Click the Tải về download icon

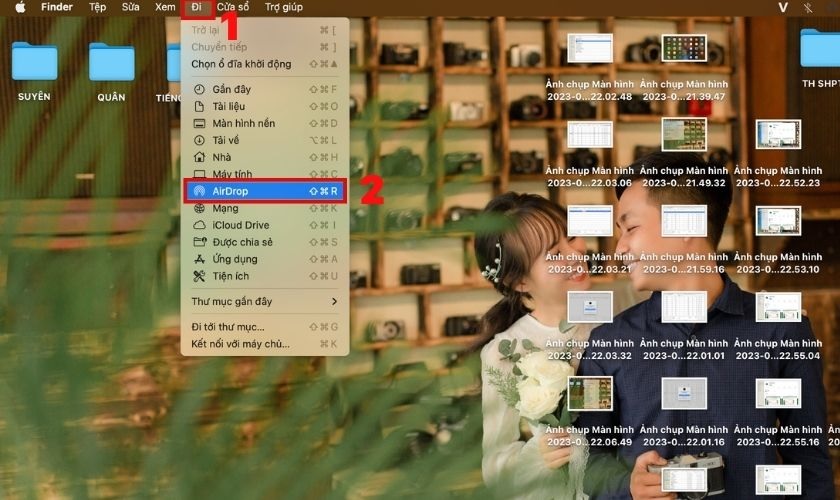[x=199, y=140]
